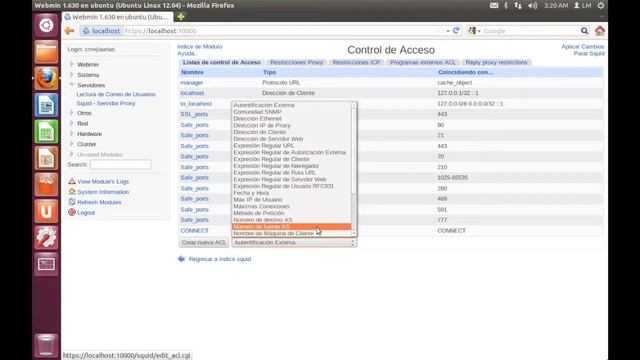This screenshot has height=360, width=640.
Task: Open network indicator menu
Action: 518,5
